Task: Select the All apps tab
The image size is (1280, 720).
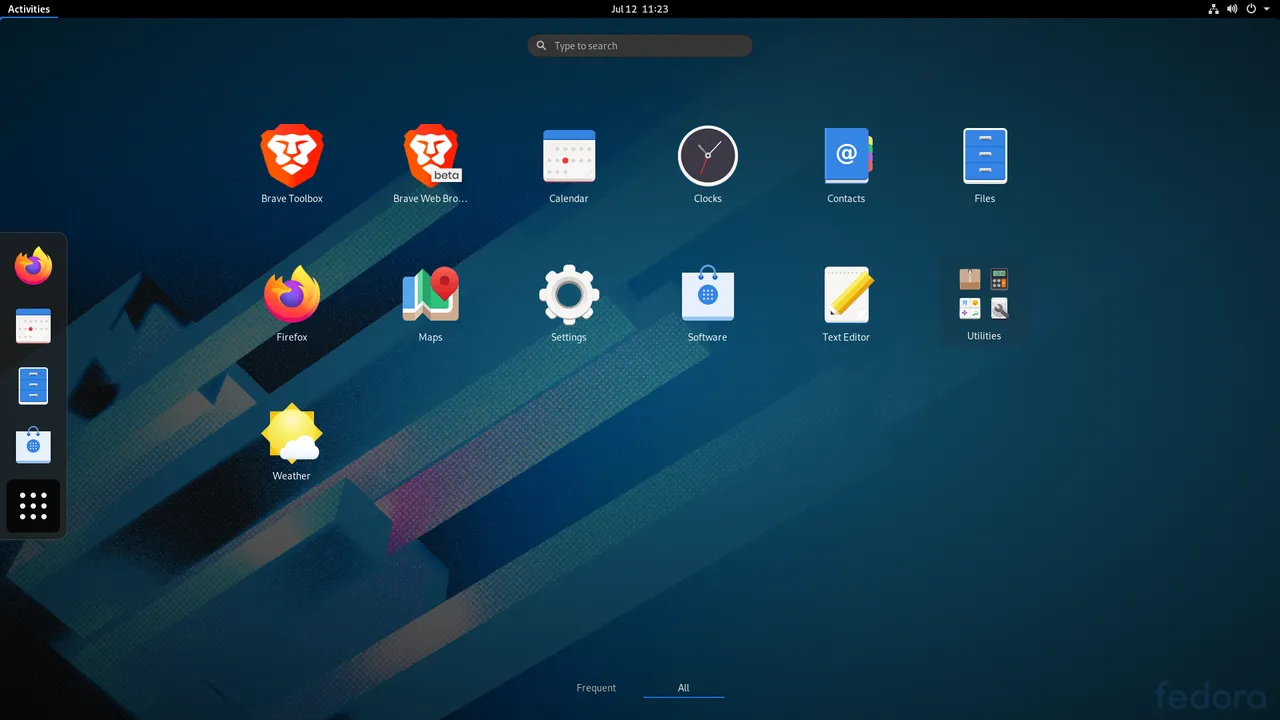Action: coord(684,688)
